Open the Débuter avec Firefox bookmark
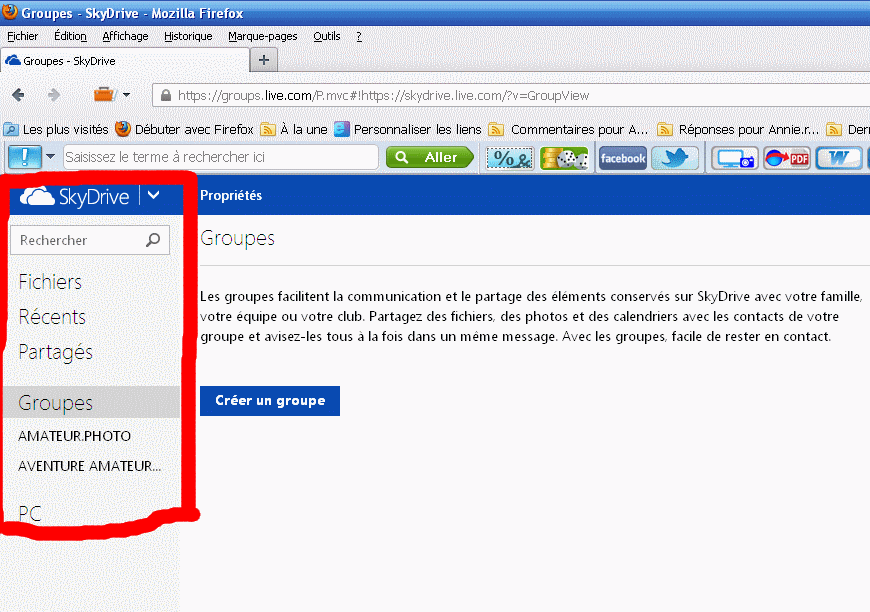 pos(184,129)
